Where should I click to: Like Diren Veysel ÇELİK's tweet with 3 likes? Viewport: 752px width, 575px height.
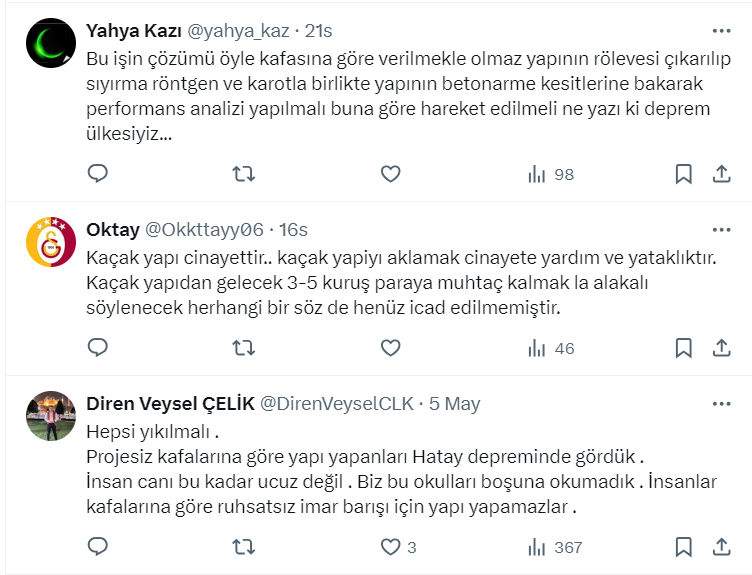tap(390, 547)
